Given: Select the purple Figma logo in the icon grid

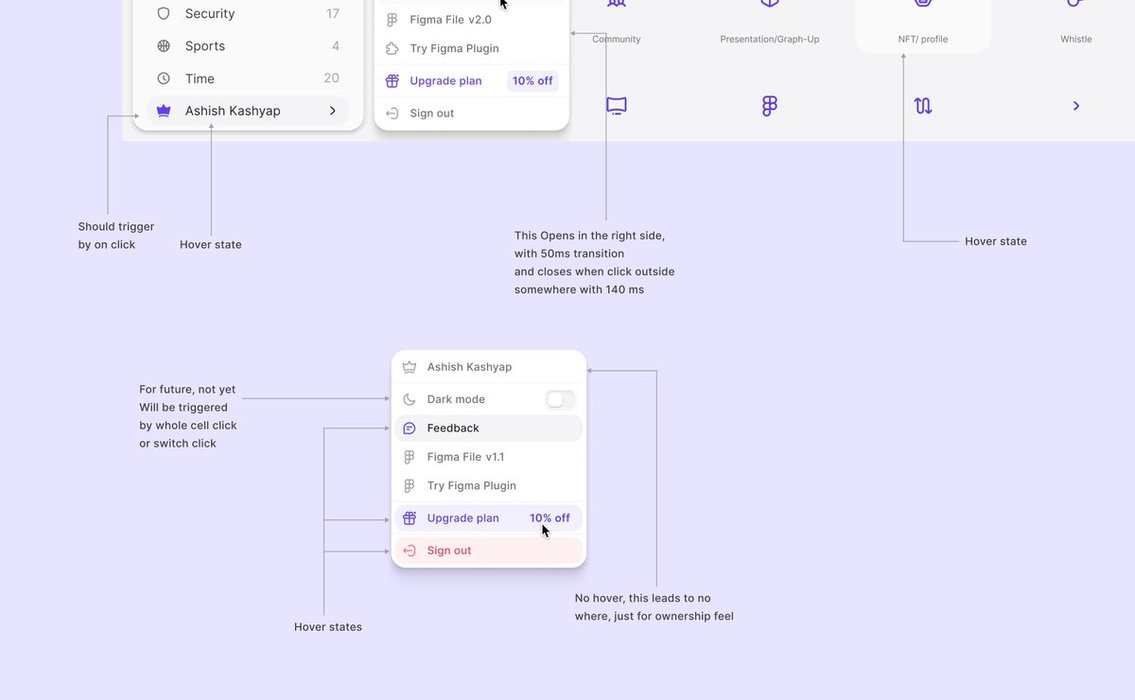Looking at the screenshot, I should point(769,106).
